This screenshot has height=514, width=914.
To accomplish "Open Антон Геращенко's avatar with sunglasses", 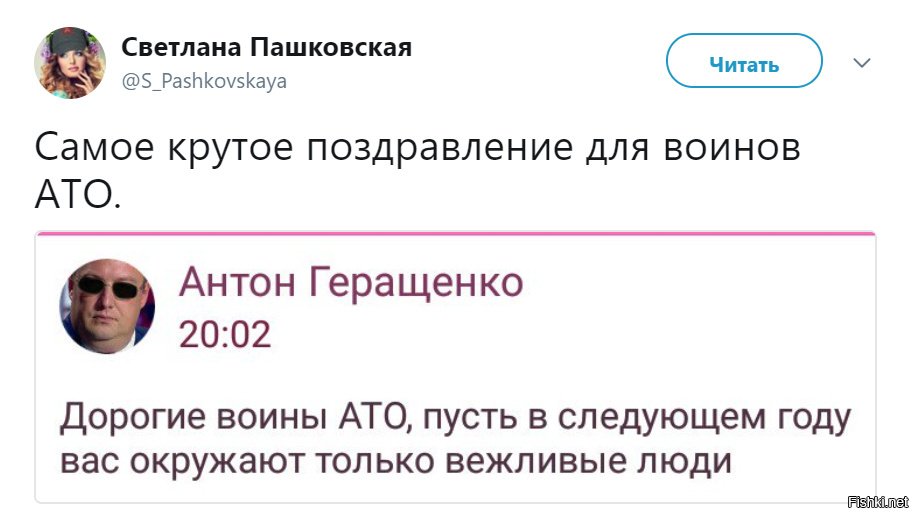I will (x=107, y=307).
